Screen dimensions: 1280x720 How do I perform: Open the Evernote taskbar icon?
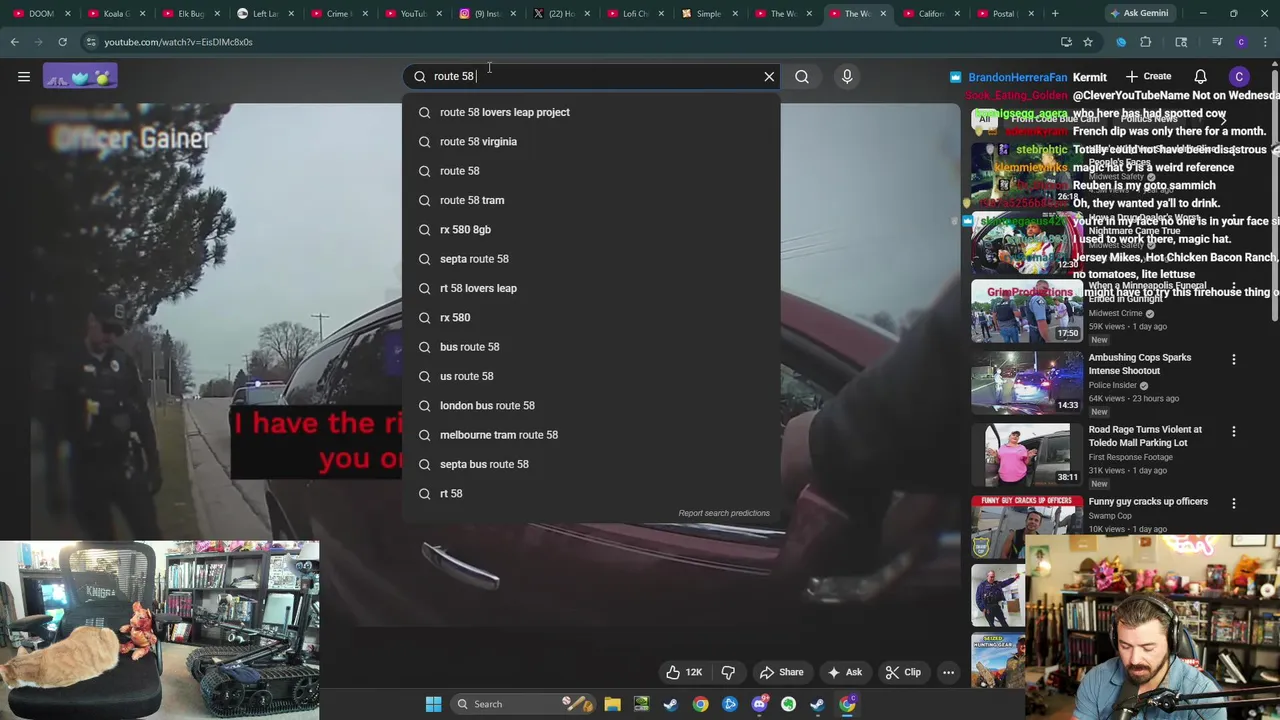788,704
